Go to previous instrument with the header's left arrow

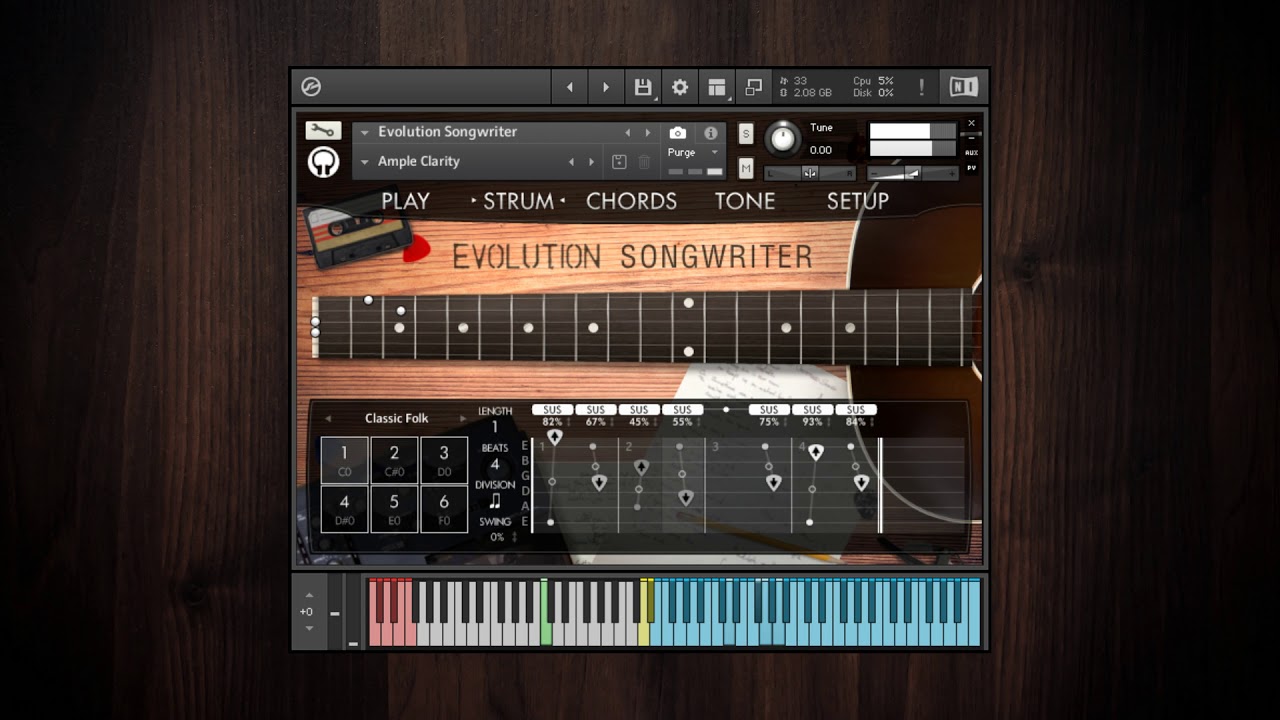point(570,87)
